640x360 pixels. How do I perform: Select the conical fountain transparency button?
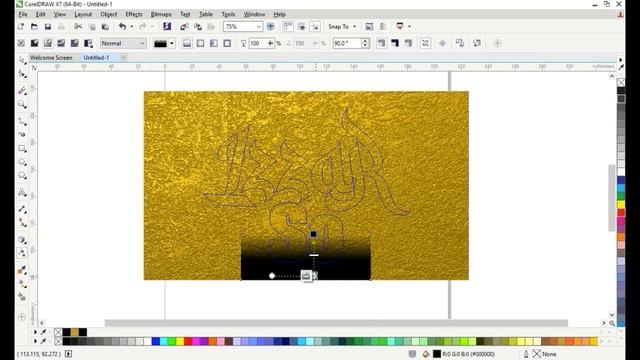[214, 43]
